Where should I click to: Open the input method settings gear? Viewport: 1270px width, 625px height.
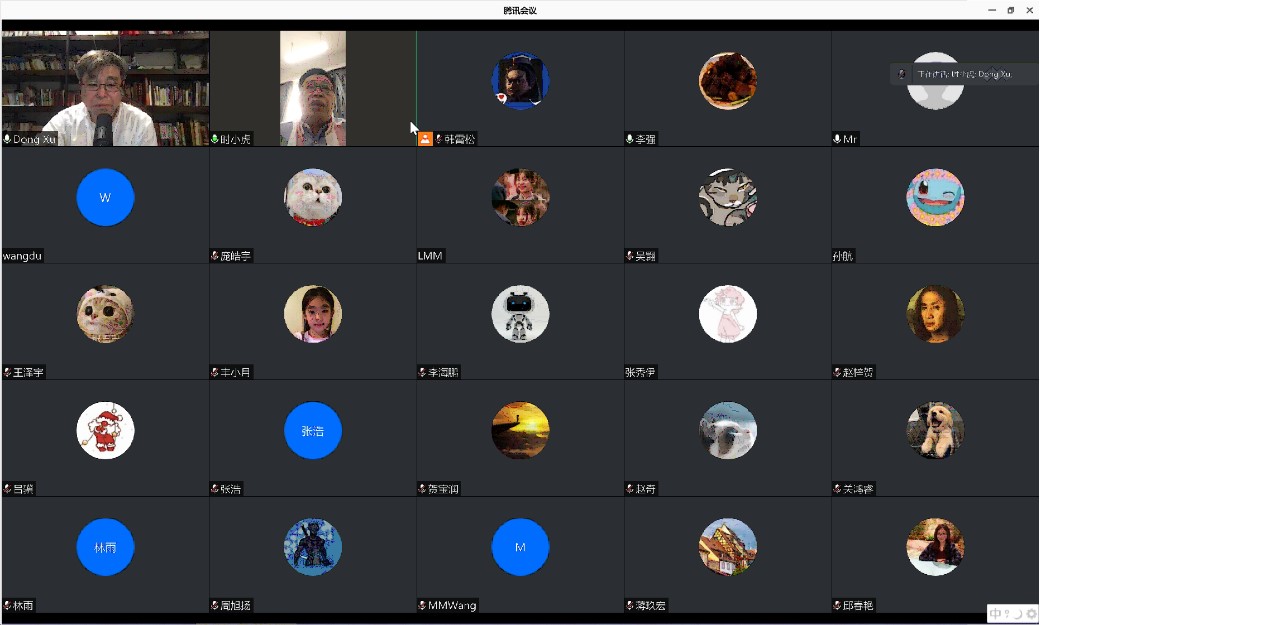pos(1031,614)
